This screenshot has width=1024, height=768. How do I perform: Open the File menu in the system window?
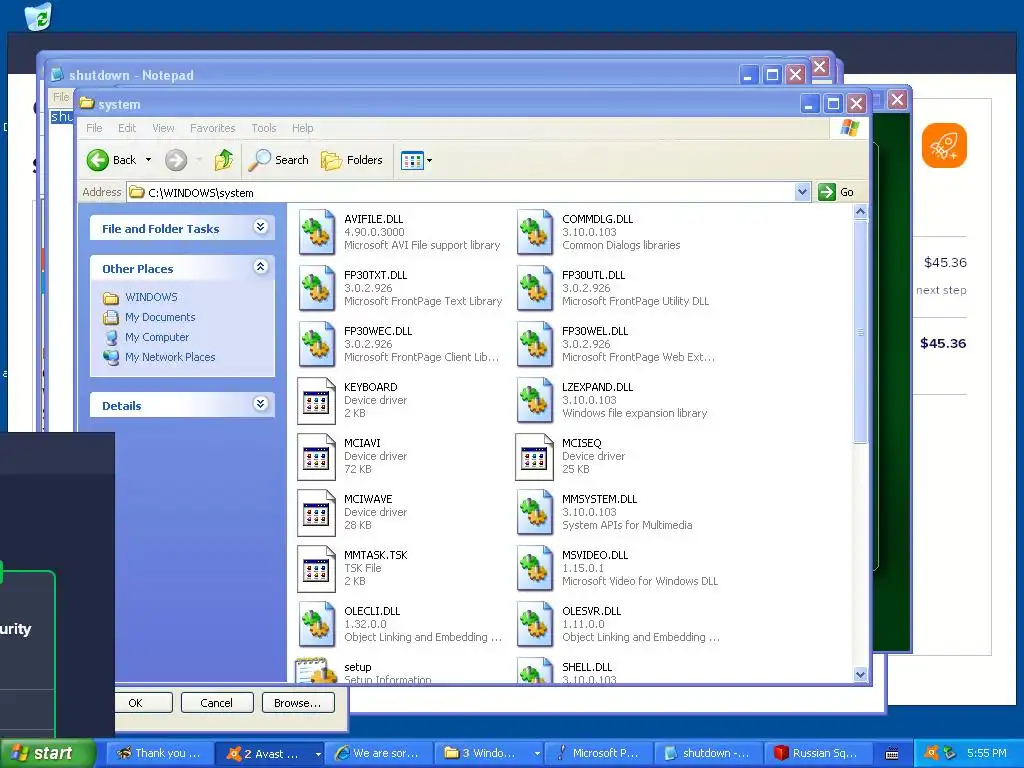point(94,128)
